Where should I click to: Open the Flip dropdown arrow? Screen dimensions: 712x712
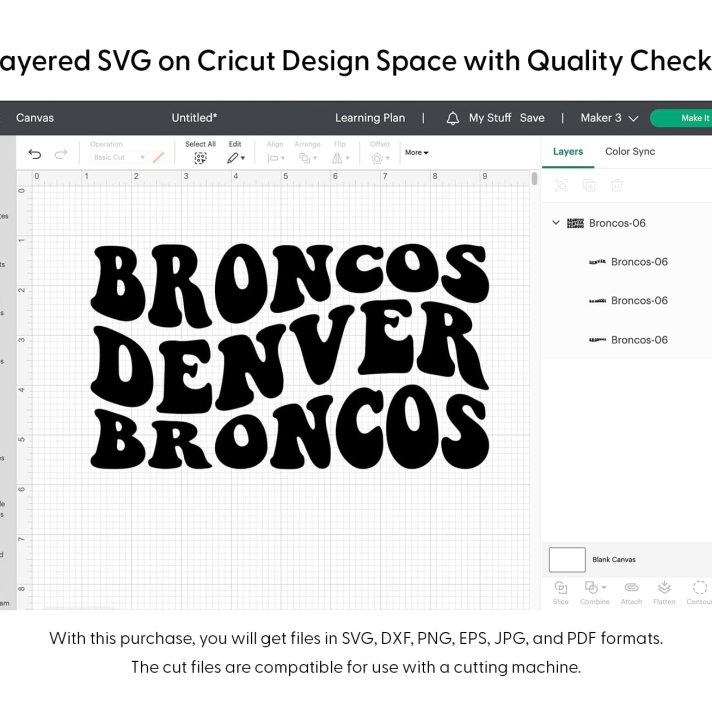tap(348, 158)
